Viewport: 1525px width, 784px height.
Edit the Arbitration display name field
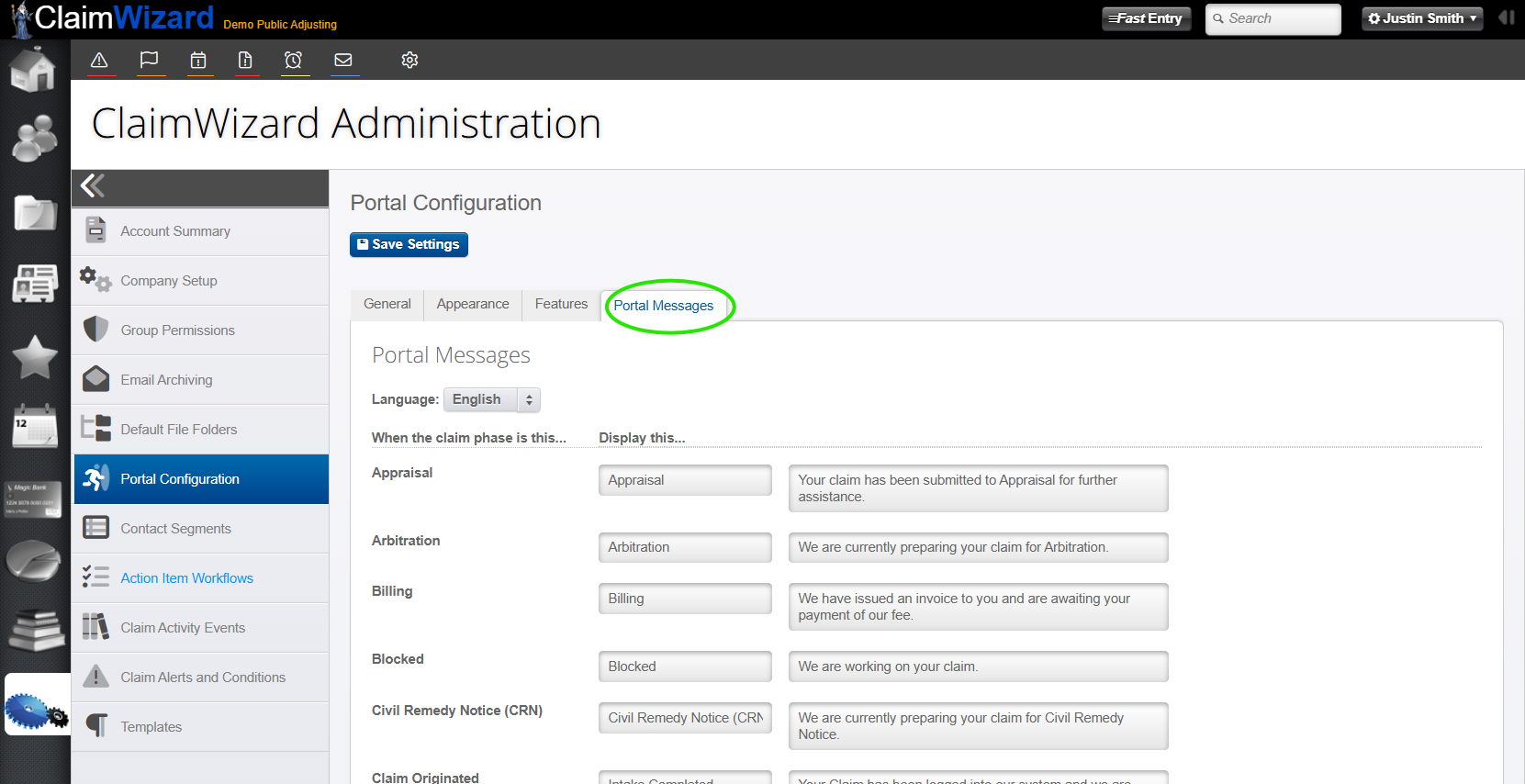685,547
